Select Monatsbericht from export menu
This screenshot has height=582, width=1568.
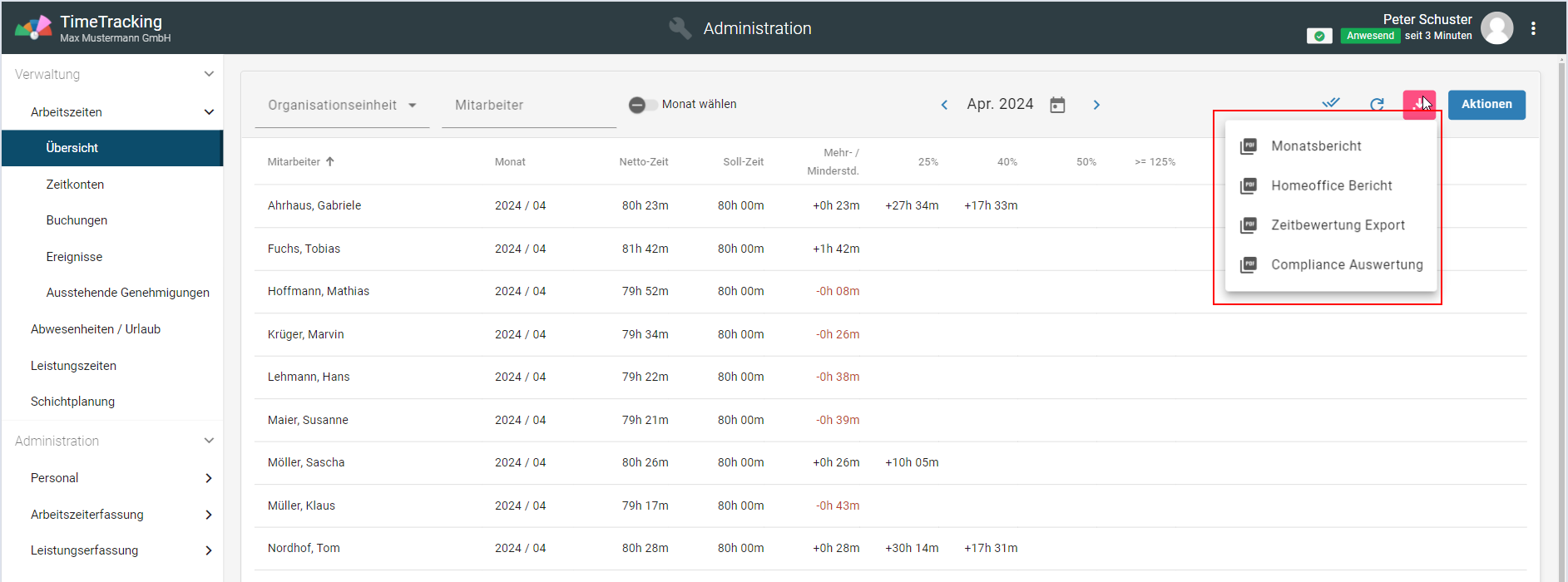[x=1316, y=146]
